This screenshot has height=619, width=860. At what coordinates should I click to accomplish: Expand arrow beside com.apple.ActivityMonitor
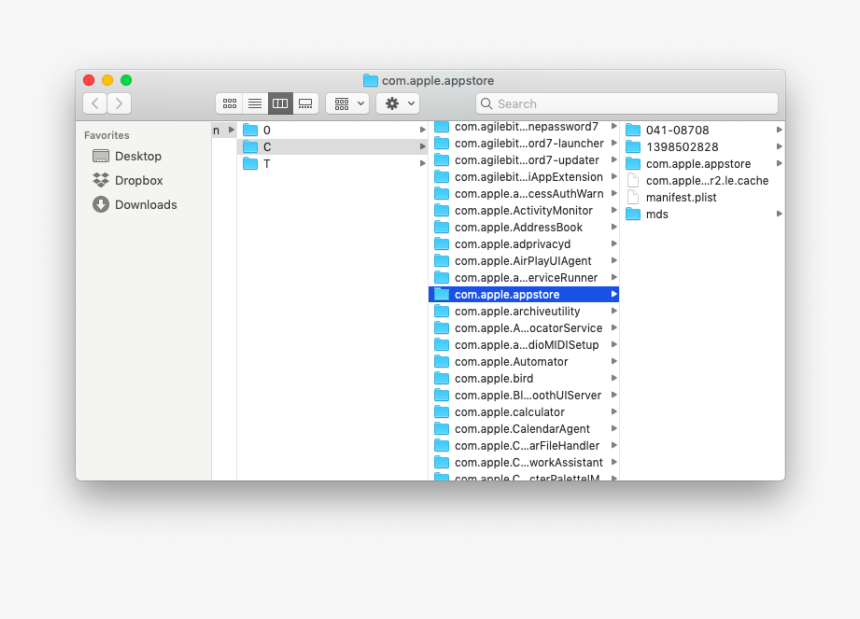point(614,211)
